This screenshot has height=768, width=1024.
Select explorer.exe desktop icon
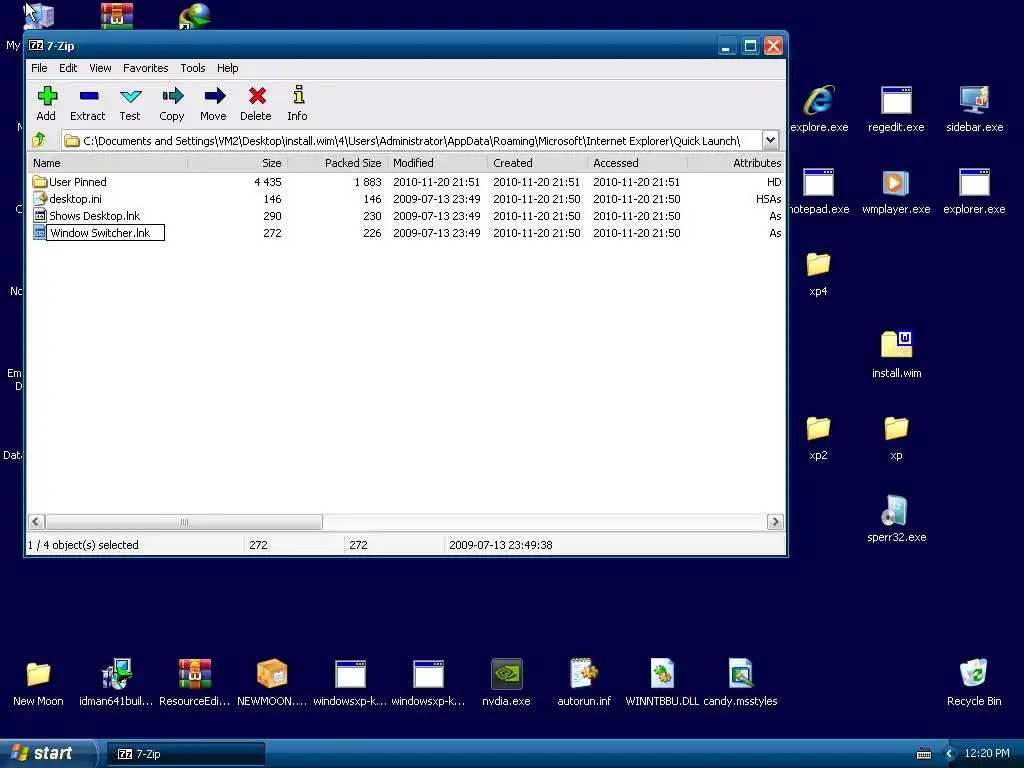click(x=974, y=191)
